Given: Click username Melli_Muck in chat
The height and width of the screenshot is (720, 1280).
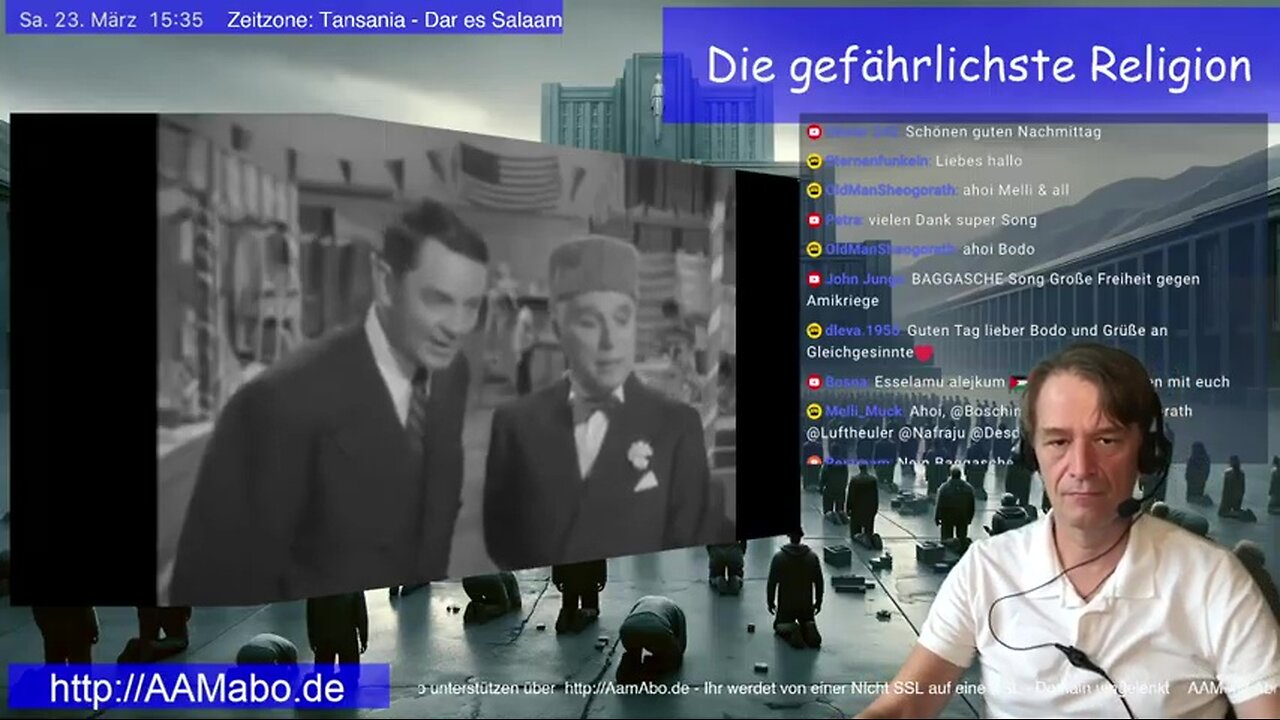Looking at the screenshot, I should (864, 412).
